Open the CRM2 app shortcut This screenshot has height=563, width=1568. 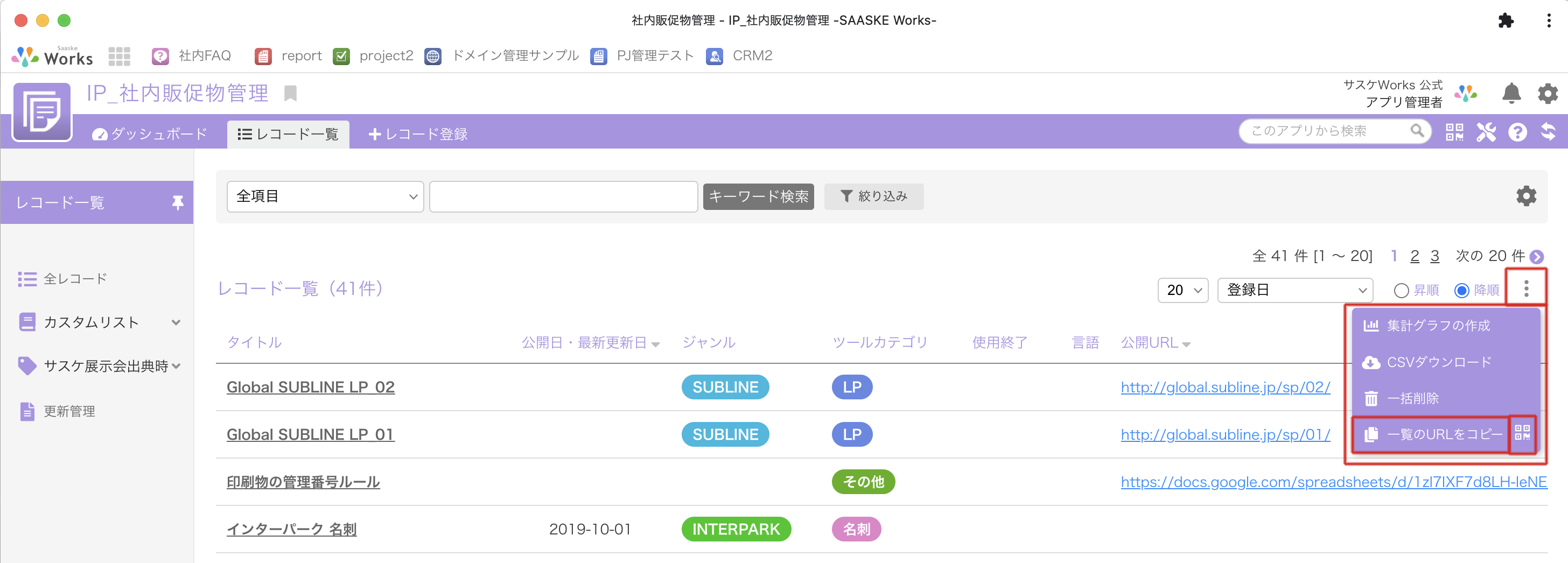coord(739,56)
